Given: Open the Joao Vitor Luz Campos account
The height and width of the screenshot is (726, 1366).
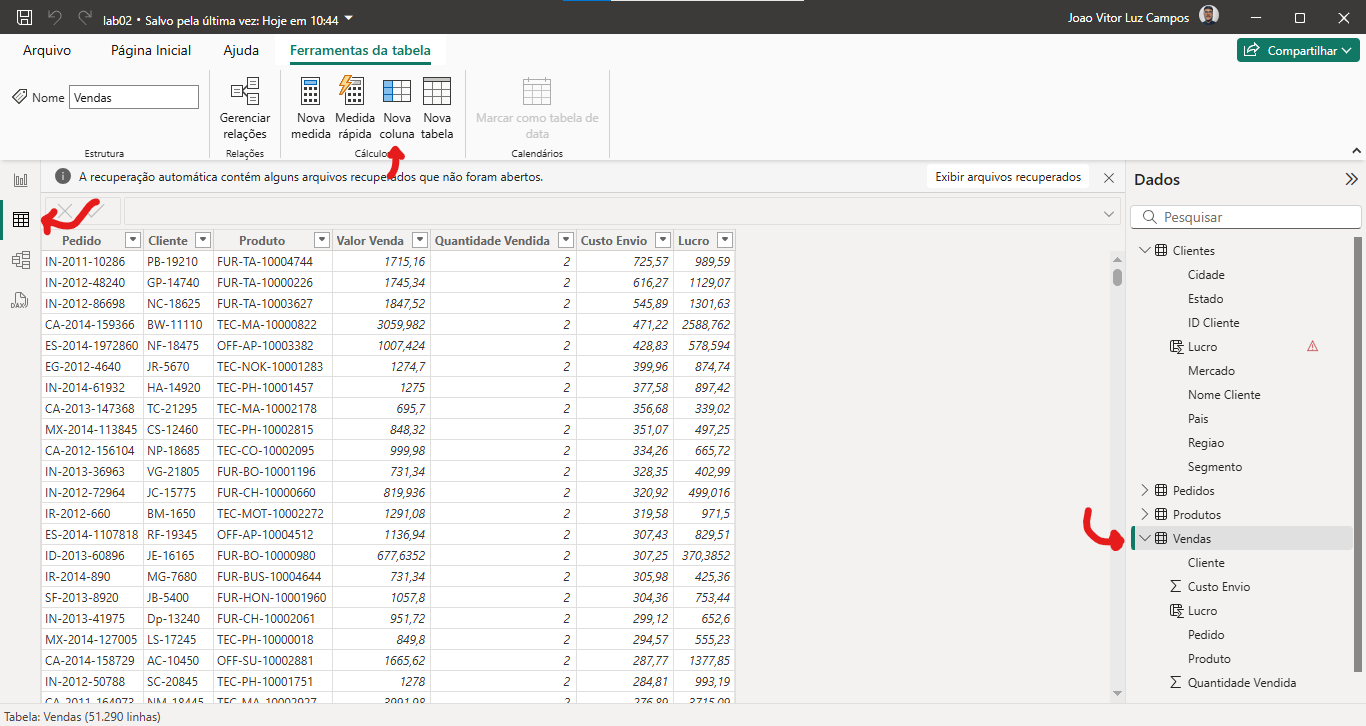Looking at the screenshot, I should tap(1143, 18).
